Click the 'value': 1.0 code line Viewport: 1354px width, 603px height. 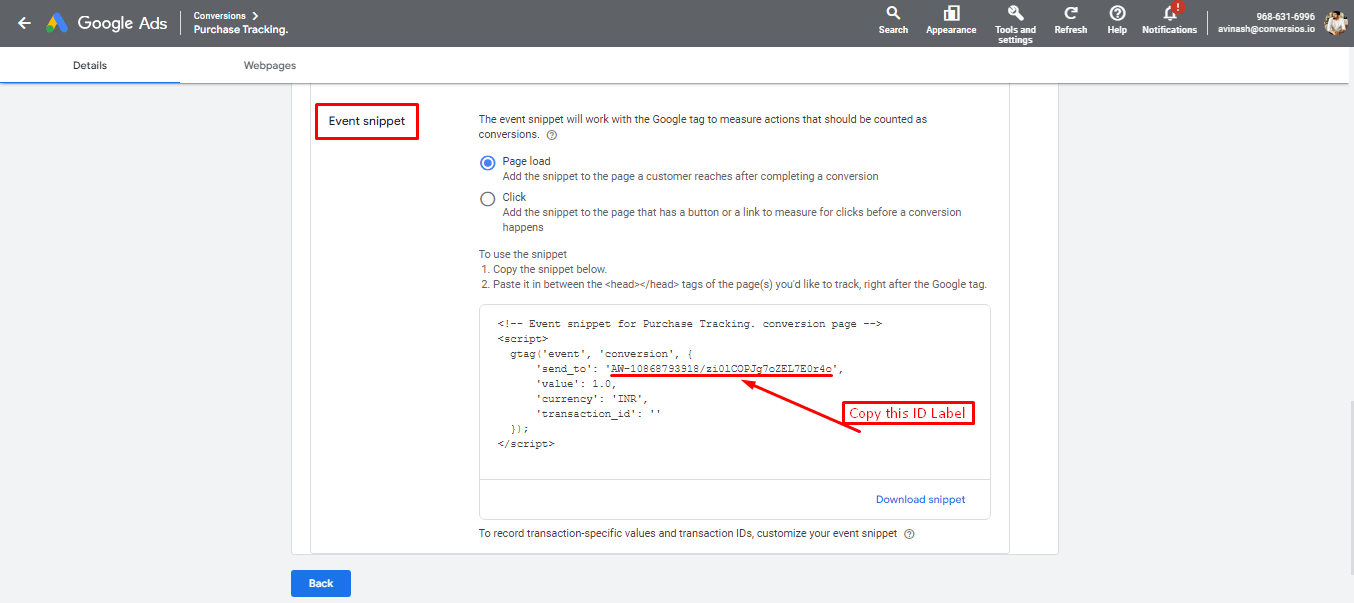click(577, 383)
